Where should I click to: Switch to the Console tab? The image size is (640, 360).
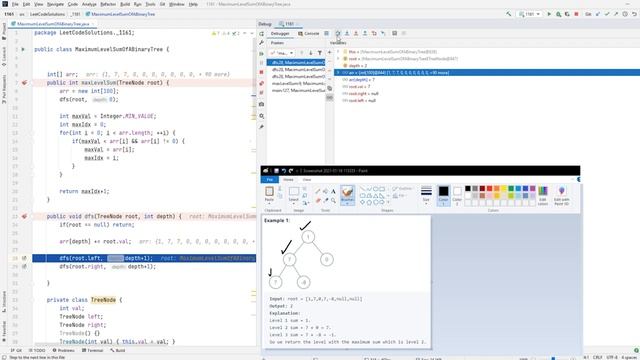pos(309,33)
